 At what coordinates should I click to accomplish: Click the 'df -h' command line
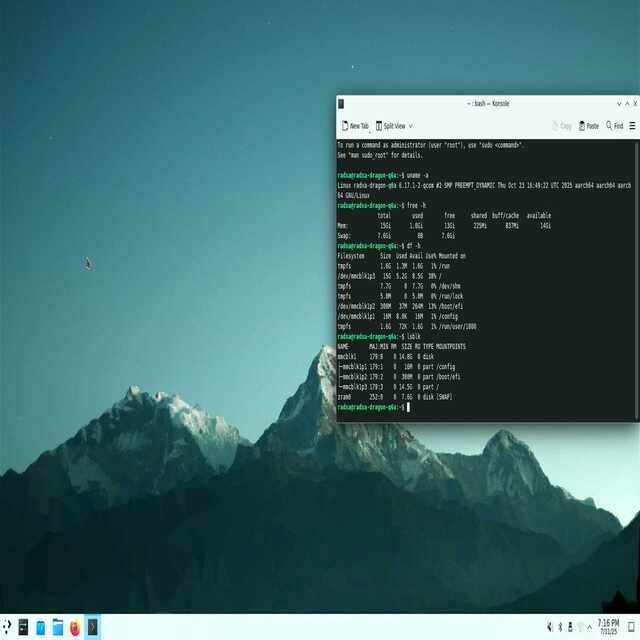[378, 246]
